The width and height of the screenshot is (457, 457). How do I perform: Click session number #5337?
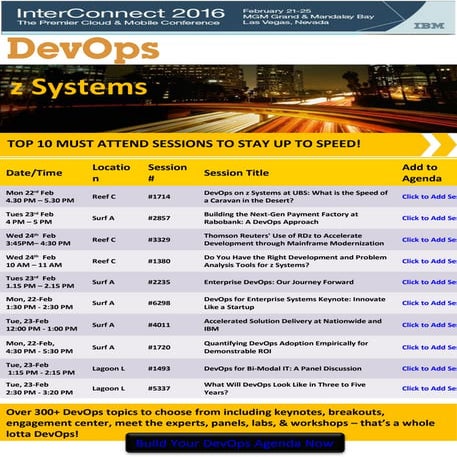pyautogui.click(x=159, y=388)
